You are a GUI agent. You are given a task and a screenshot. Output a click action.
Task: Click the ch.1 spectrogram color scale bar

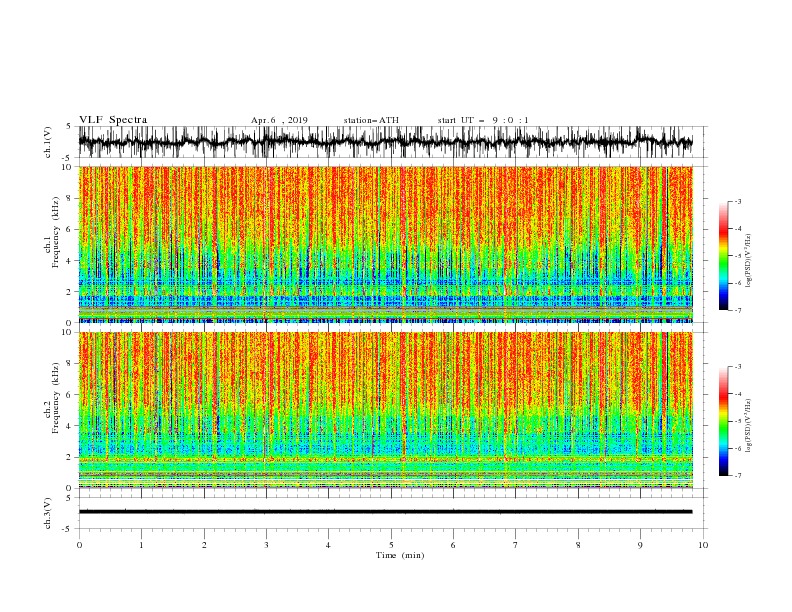click(723, 256)
